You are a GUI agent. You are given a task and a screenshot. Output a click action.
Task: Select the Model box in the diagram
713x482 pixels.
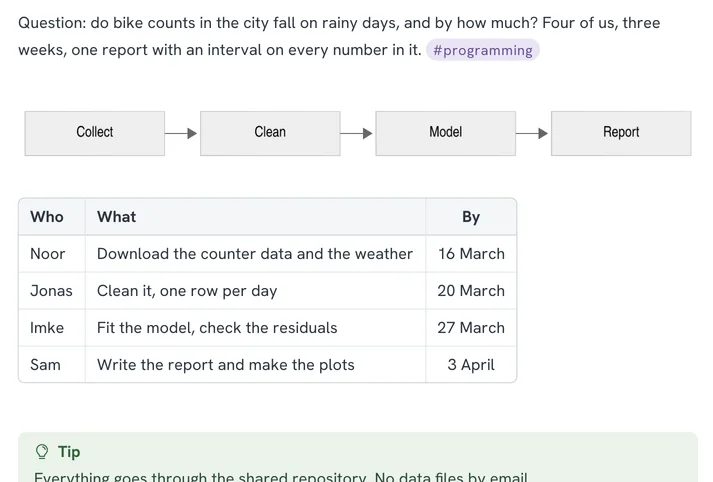[446, 133]
